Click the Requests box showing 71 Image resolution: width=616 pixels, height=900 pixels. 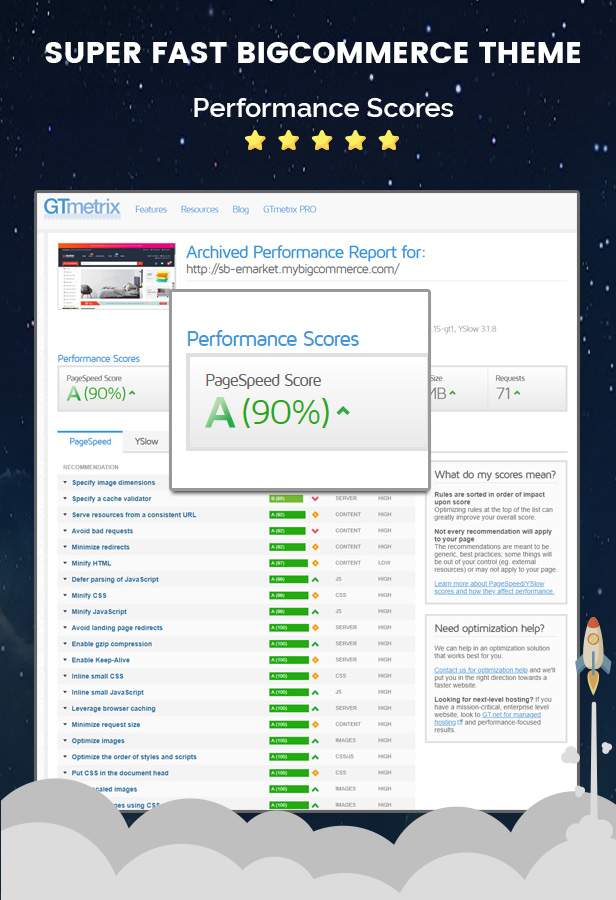pos(527,389)
